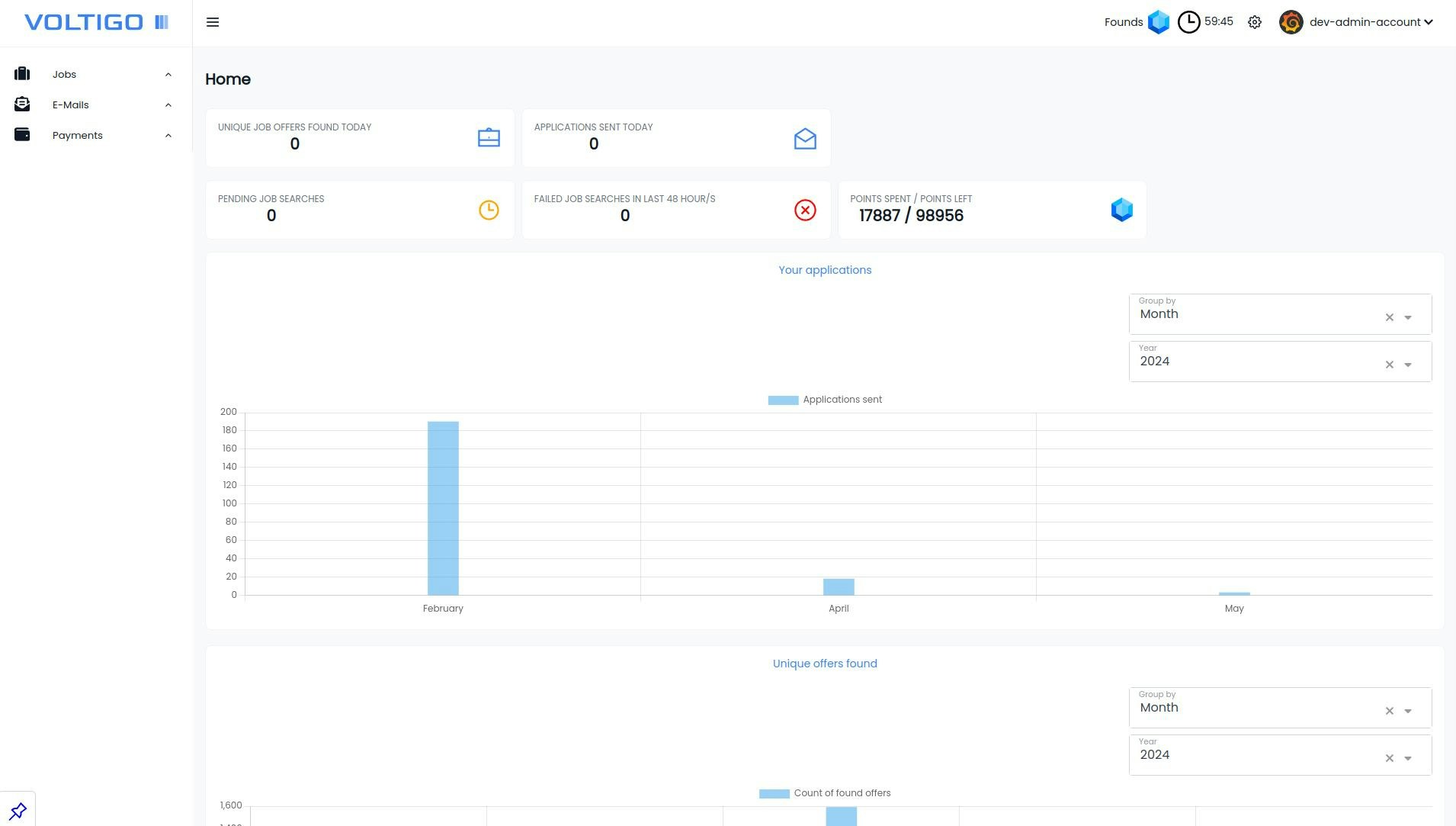Image resolution: width=1456 pixels, height=826 pixels.
Task: Click envelope icon on Applications Sent card
Action: coord(805,138)
